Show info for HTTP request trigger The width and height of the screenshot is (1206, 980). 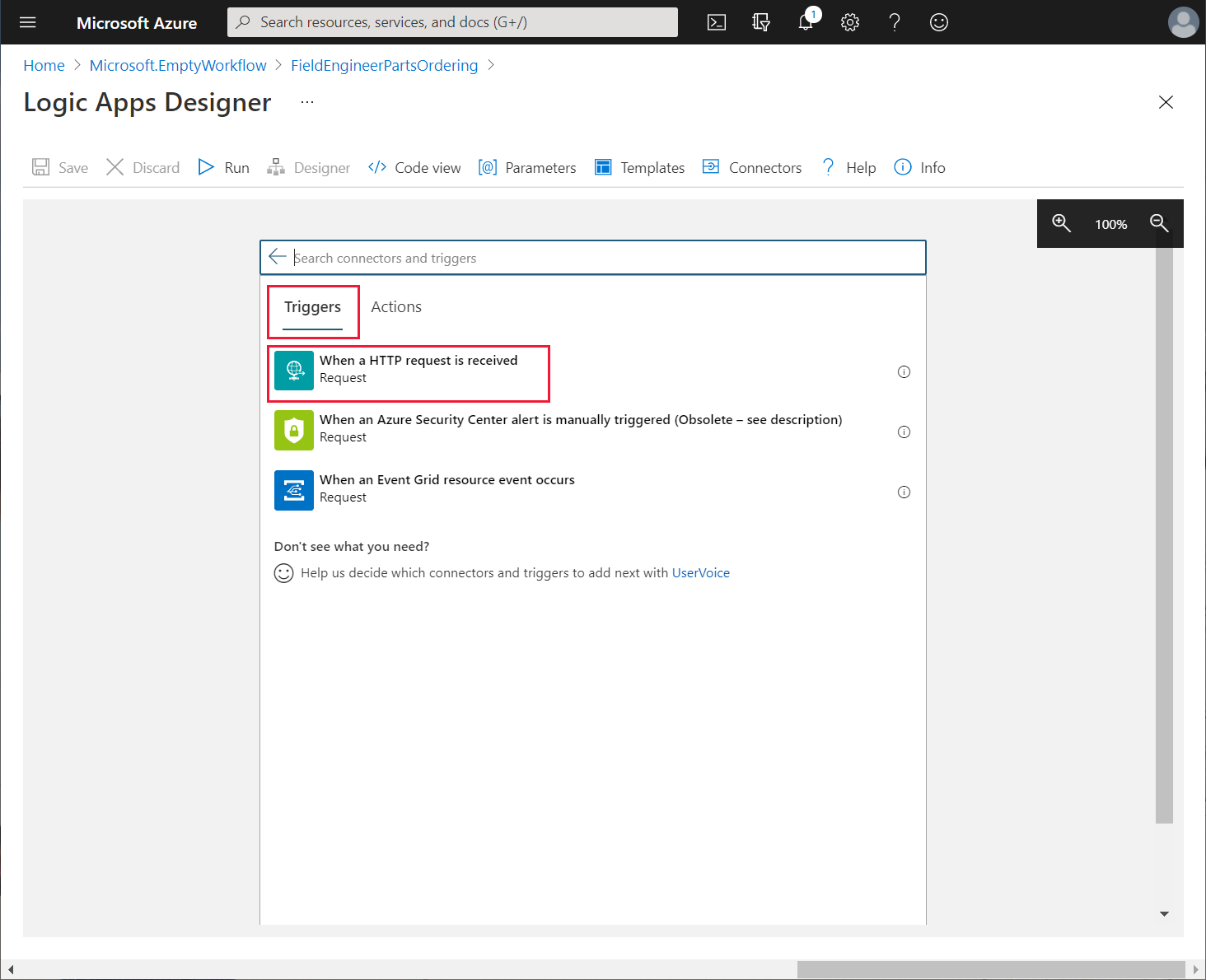tap(904, 372)
